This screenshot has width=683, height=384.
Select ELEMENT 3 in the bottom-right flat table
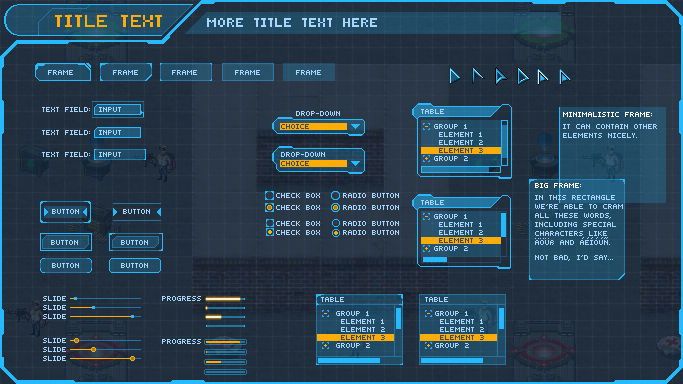click(x=458, y=337)
